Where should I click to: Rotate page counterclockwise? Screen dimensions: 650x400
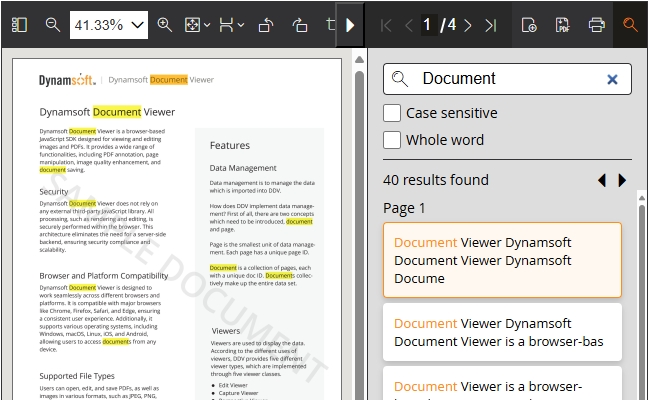[266, 25]
